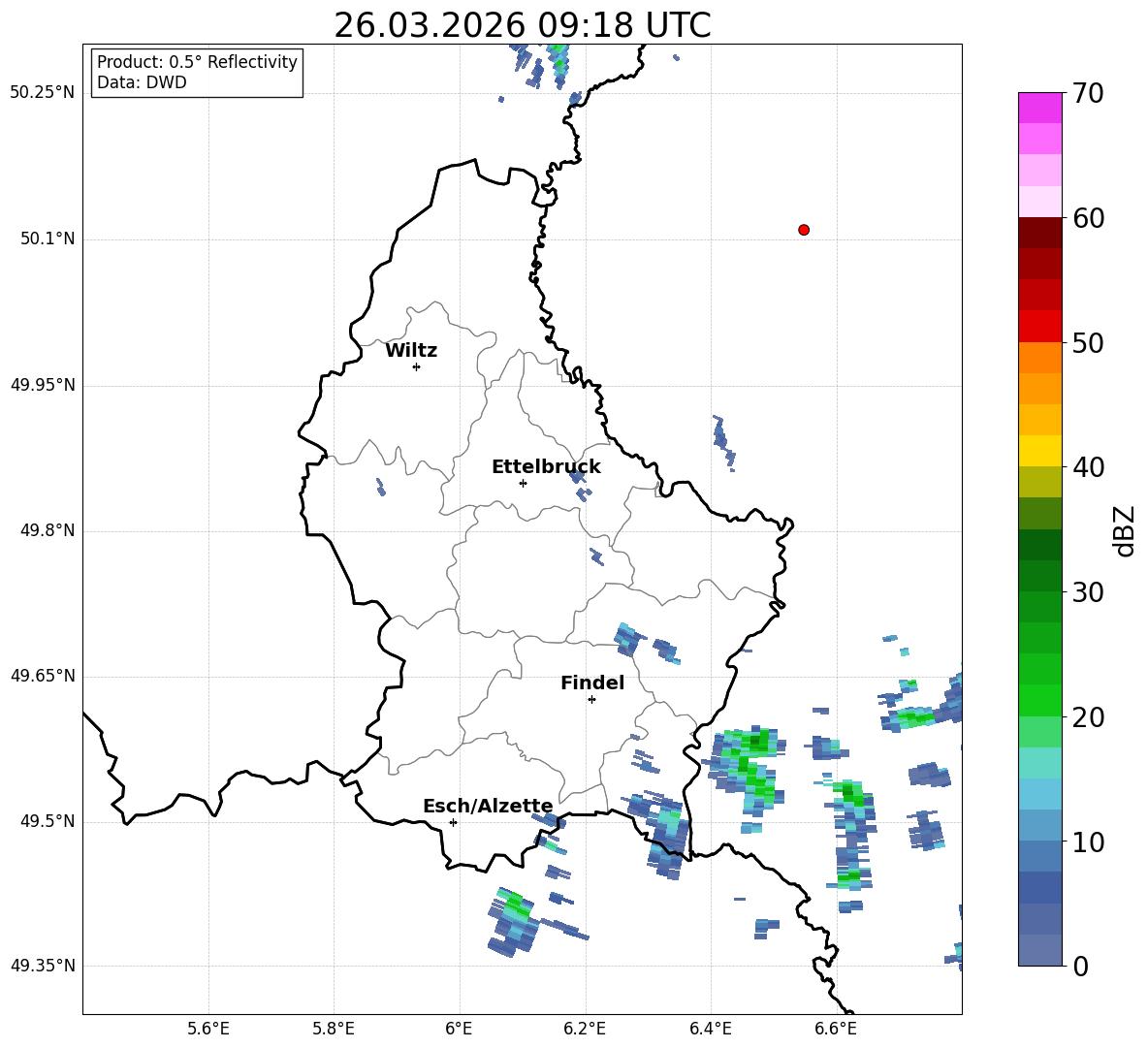Click the 49.5°N latitude label

click(x=48, y=822)
